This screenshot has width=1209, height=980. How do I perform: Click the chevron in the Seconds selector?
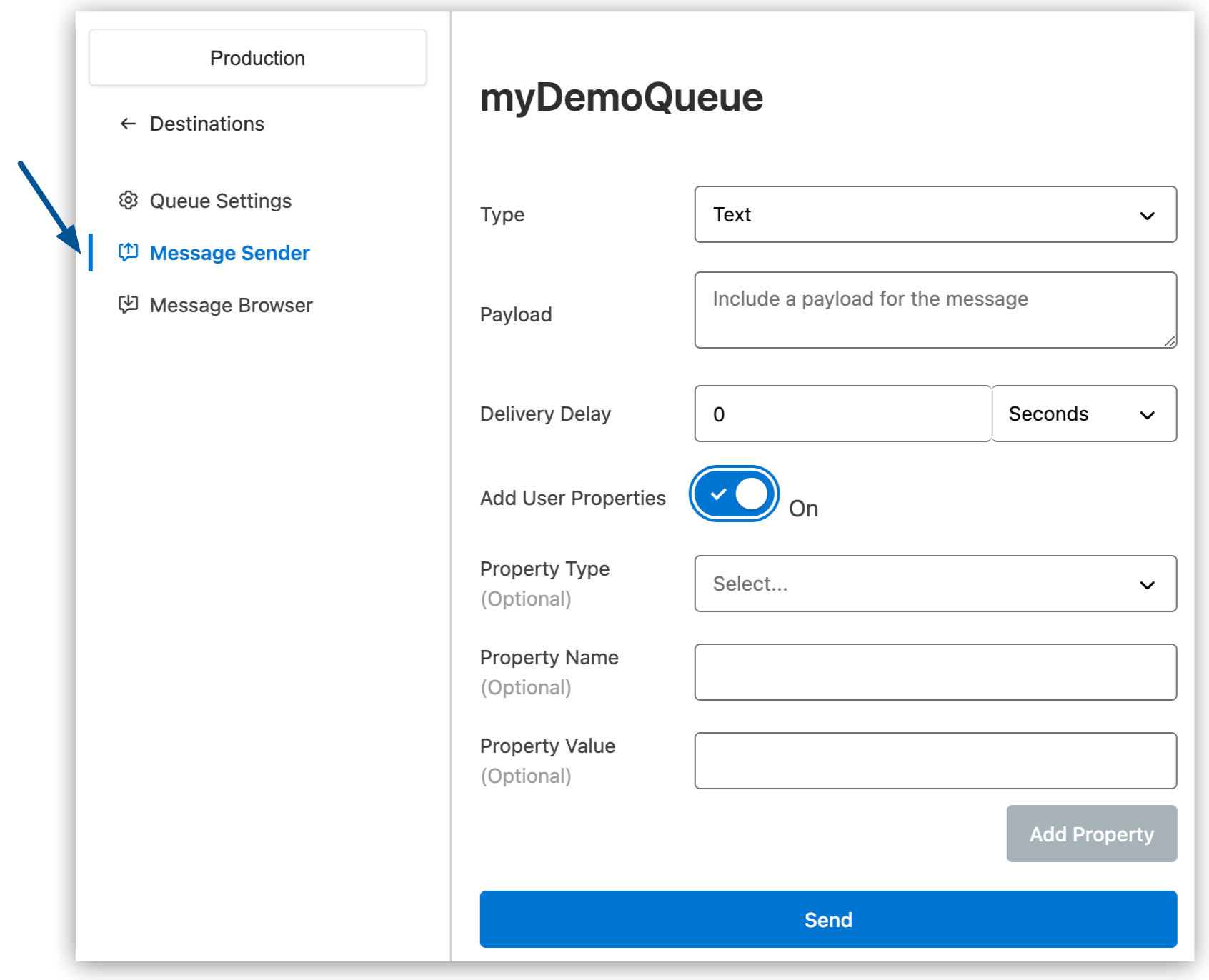tap(1147, 415)
